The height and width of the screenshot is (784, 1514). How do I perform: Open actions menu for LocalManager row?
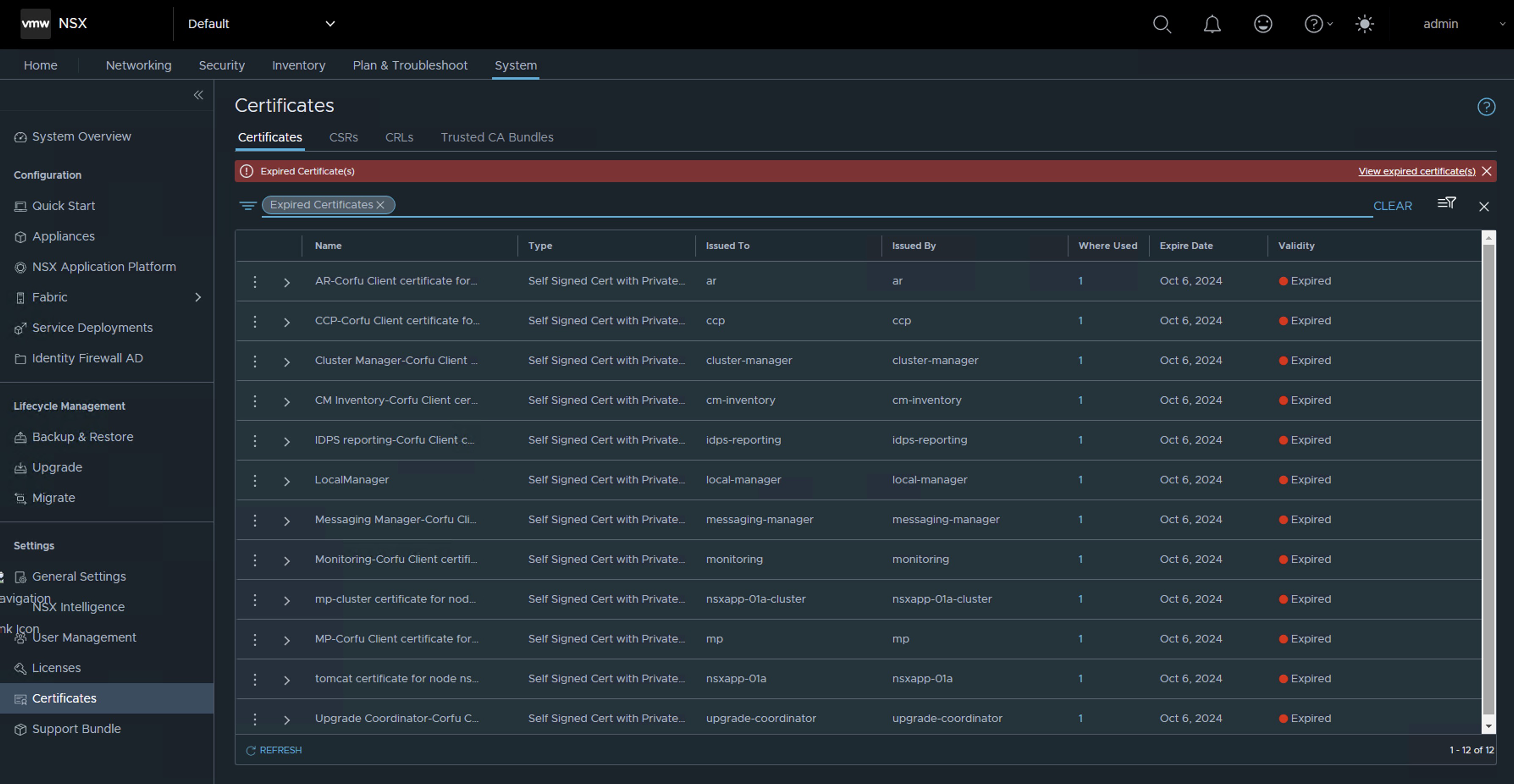tap(254, 481)
